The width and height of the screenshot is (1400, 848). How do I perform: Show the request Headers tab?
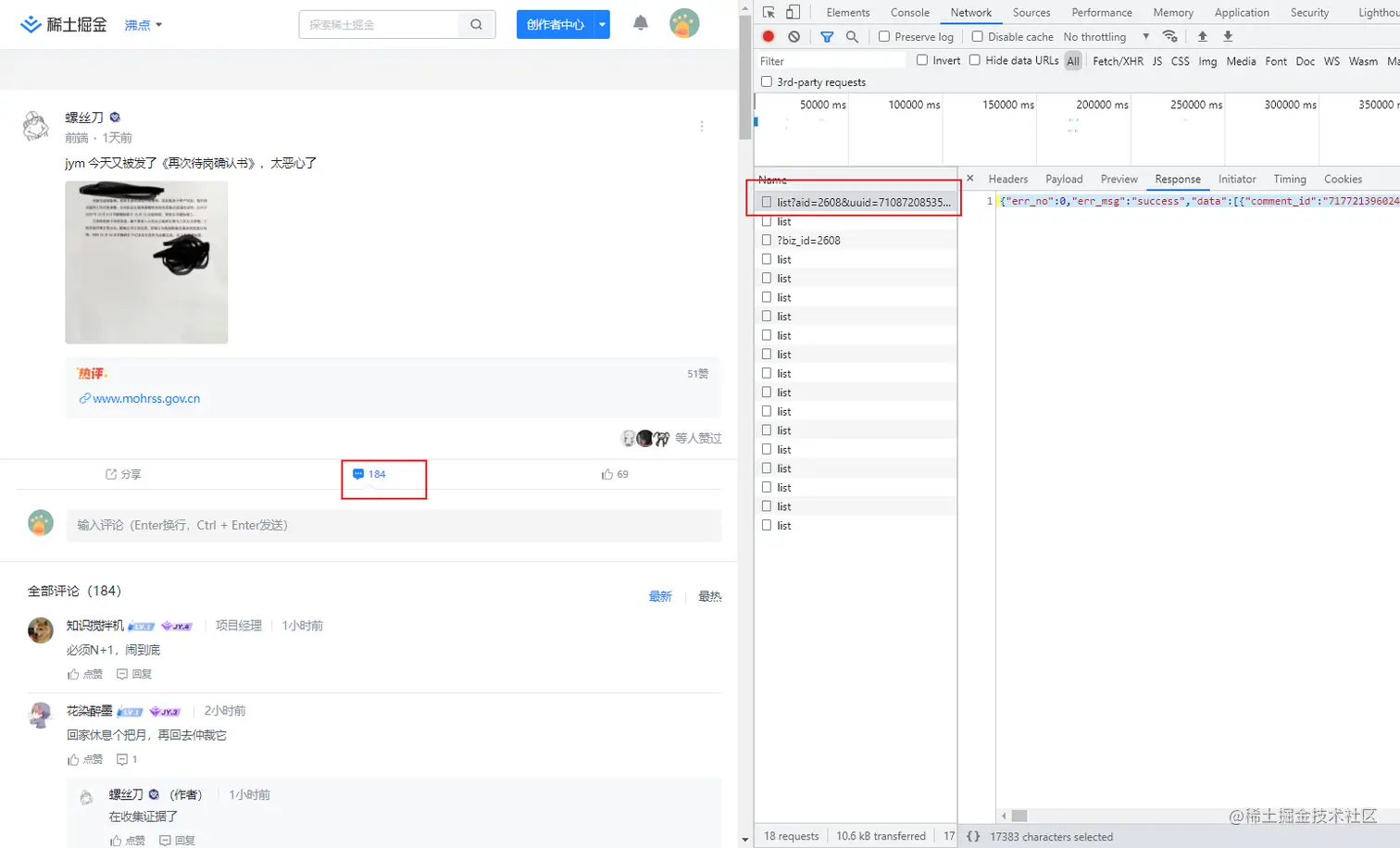click(1008, 179)
